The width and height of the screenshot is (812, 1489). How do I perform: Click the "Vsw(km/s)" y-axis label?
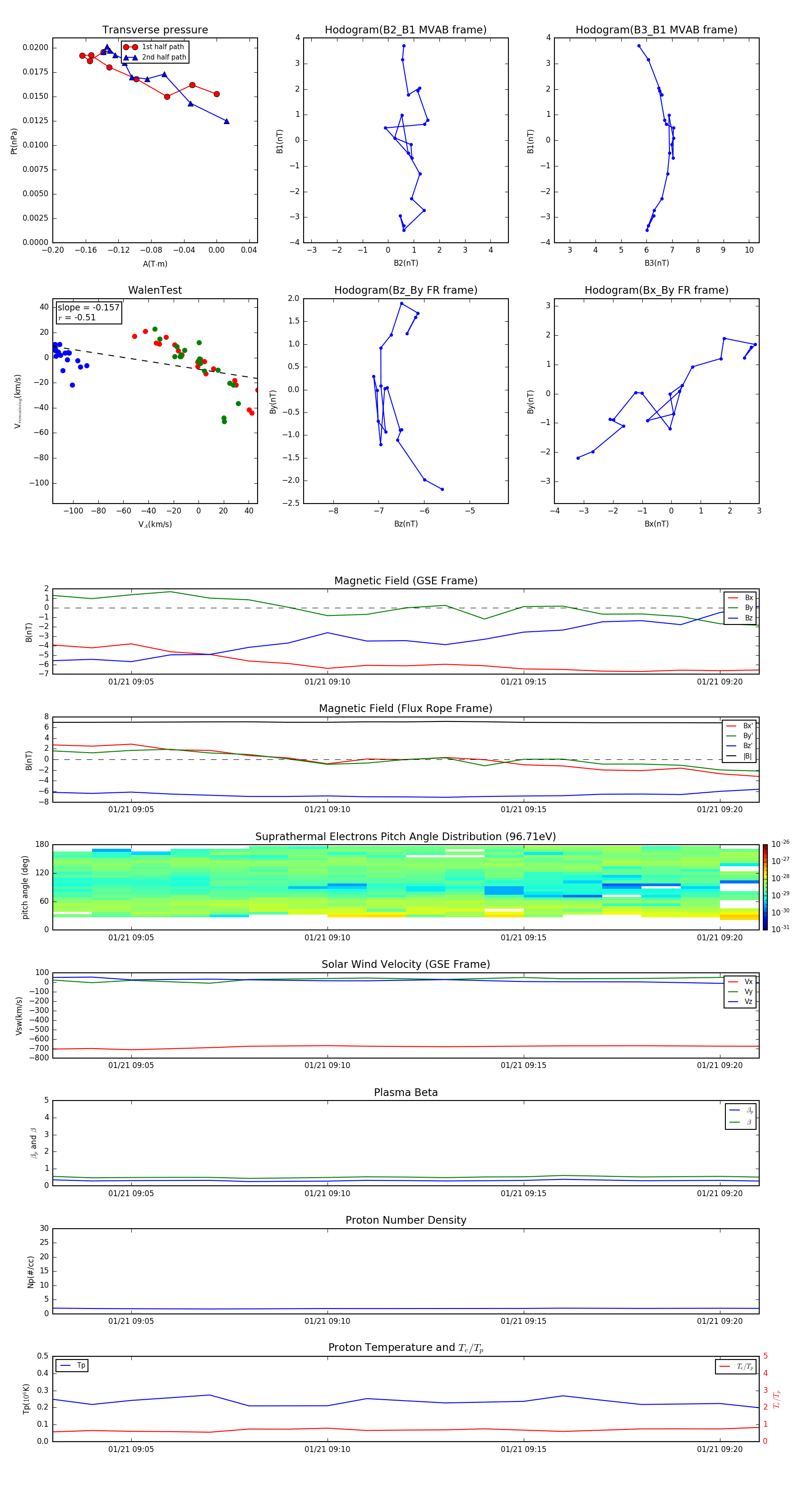(x=19, y=1016)
